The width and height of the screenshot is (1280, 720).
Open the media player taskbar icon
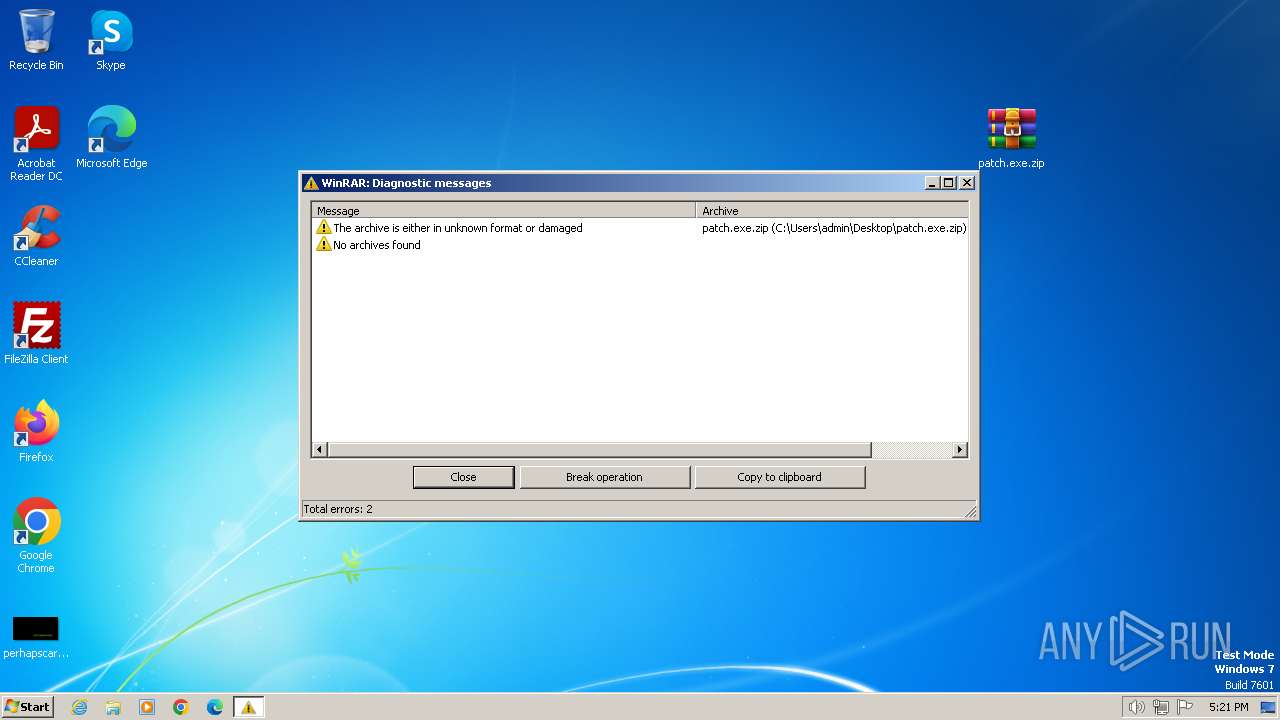[x=147, y=707]
